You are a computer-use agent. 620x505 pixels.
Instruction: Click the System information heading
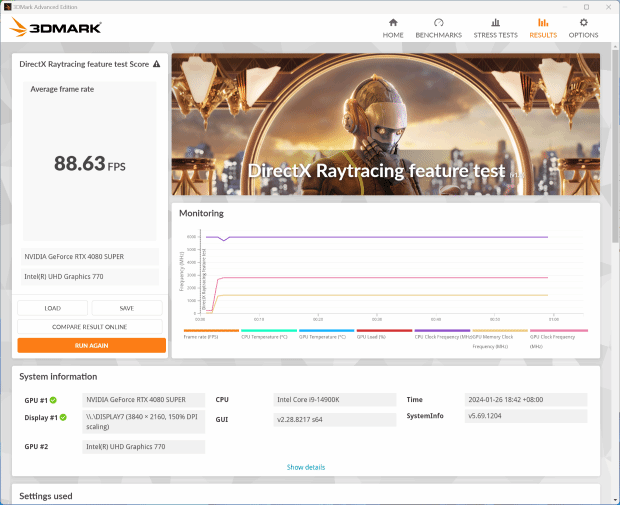click(58, 376)
